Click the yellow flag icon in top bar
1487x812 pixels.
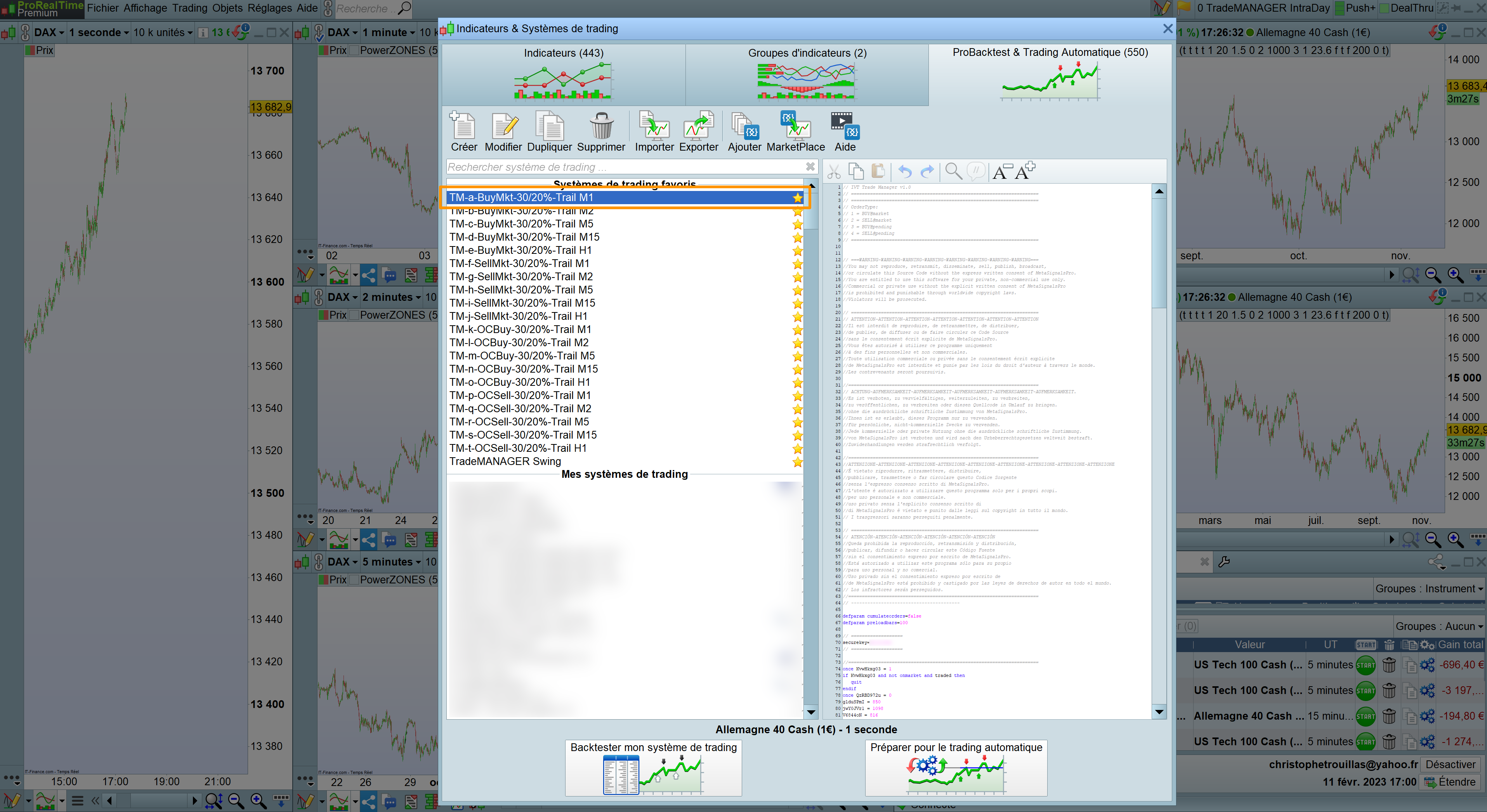click(x=1184, y=8)
